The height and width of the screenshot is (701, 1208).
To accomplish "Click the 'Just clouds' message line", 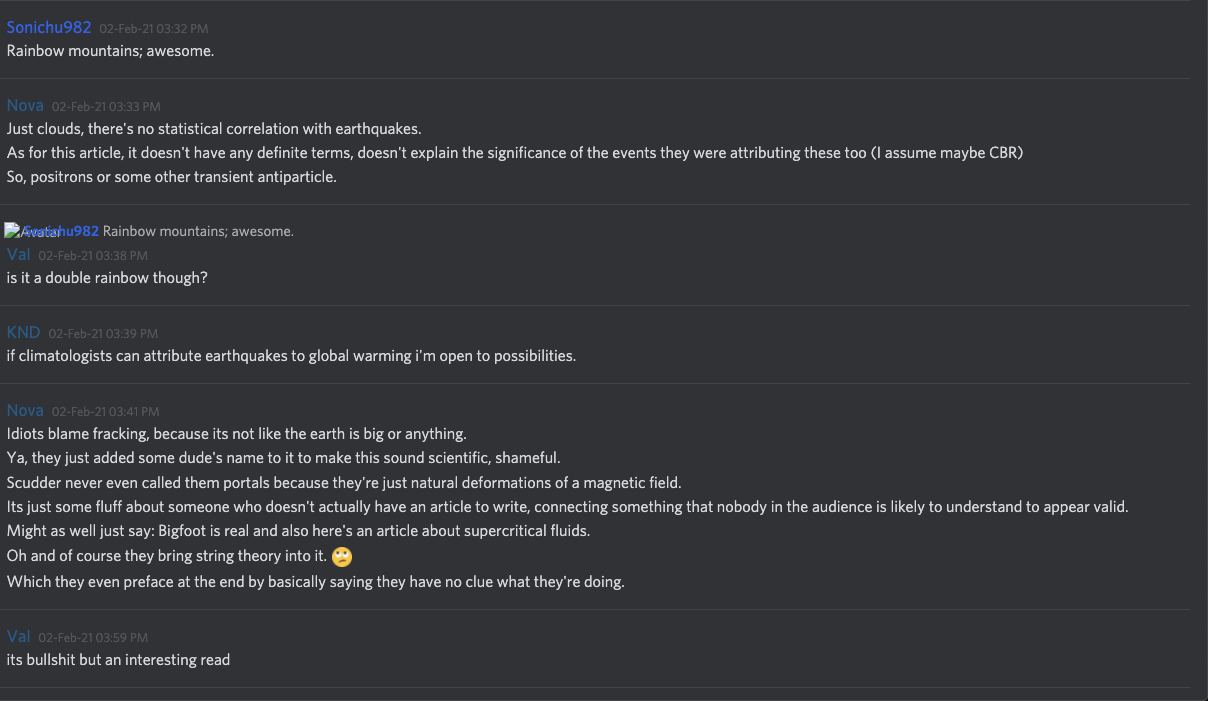I will [214, 129].
